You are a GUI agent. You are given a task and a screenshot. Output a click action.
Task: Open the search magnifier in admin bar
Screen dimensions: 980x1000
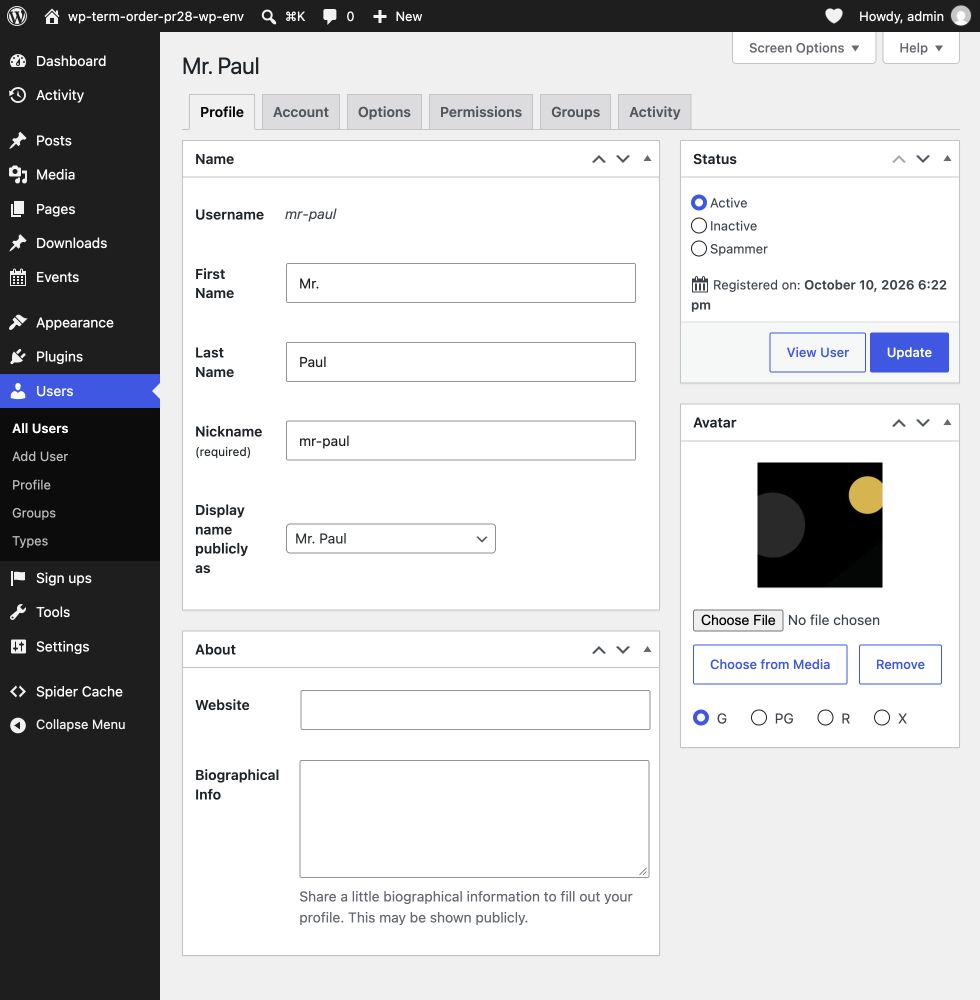pos(269,17)
